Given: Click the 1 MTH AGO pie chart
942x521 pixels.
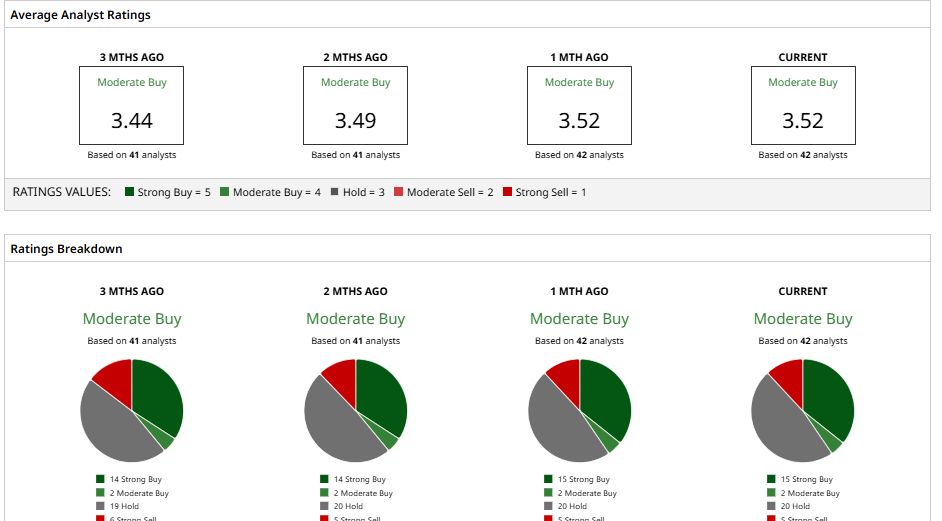Looking at the screenshot, I should point(580,410).
